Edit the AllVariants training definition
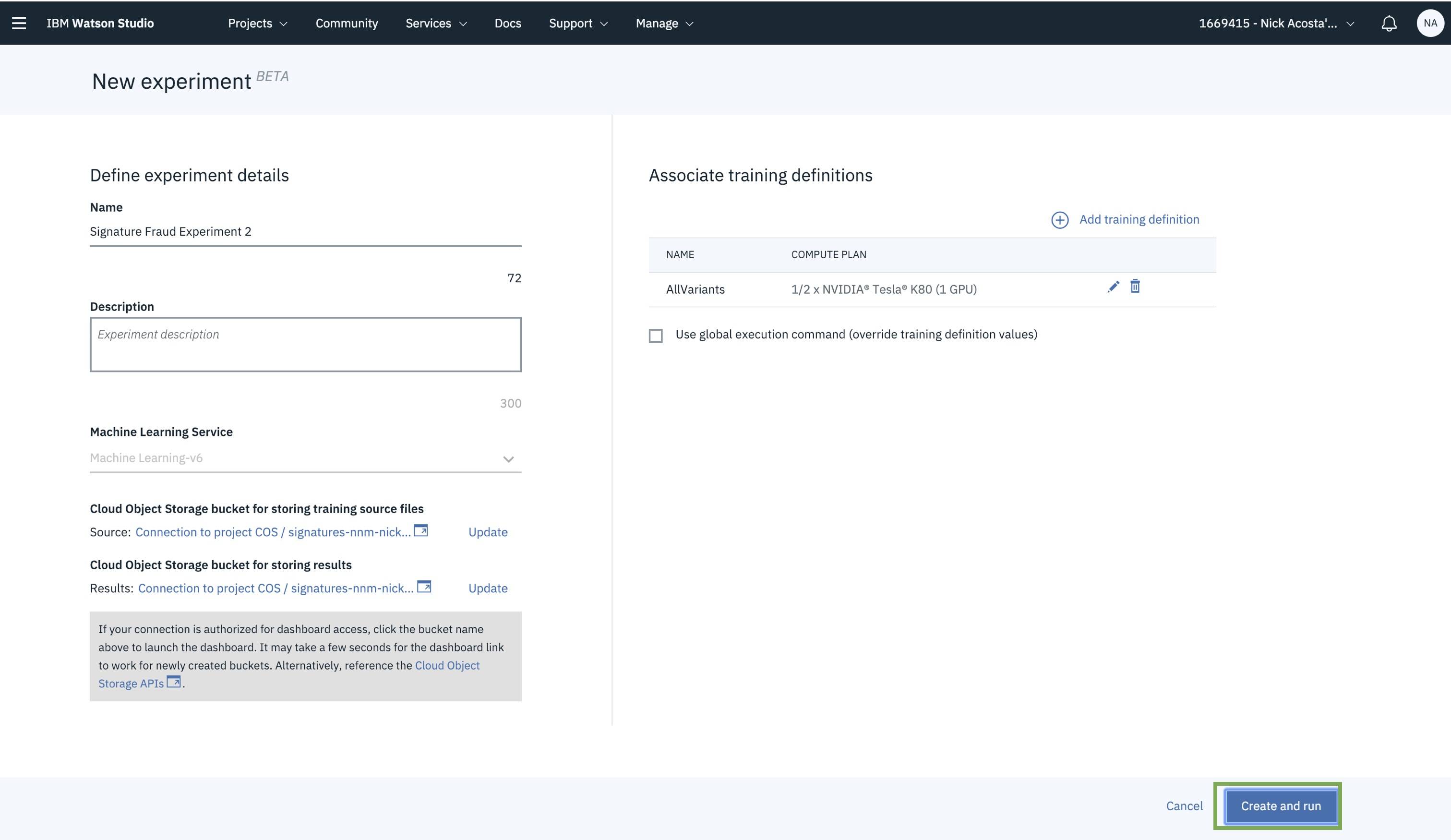This screenshot has height=840, width=1451. tap(1113, 287)
